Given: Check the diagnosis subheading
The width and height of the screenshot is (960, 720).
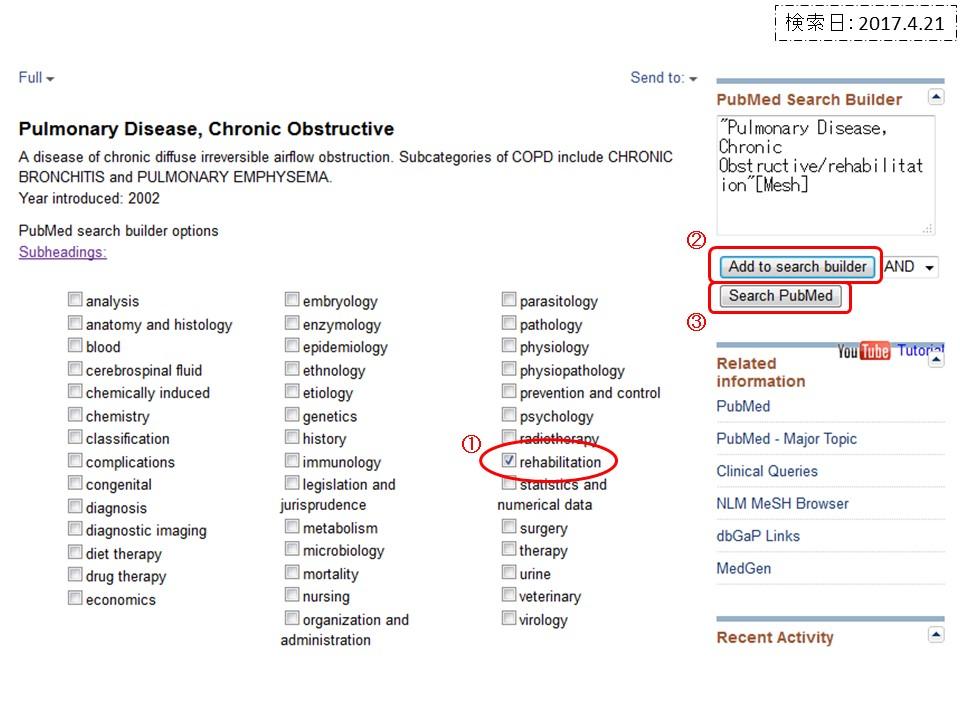Looking at the screenshot, I should (x=75, y=506).
